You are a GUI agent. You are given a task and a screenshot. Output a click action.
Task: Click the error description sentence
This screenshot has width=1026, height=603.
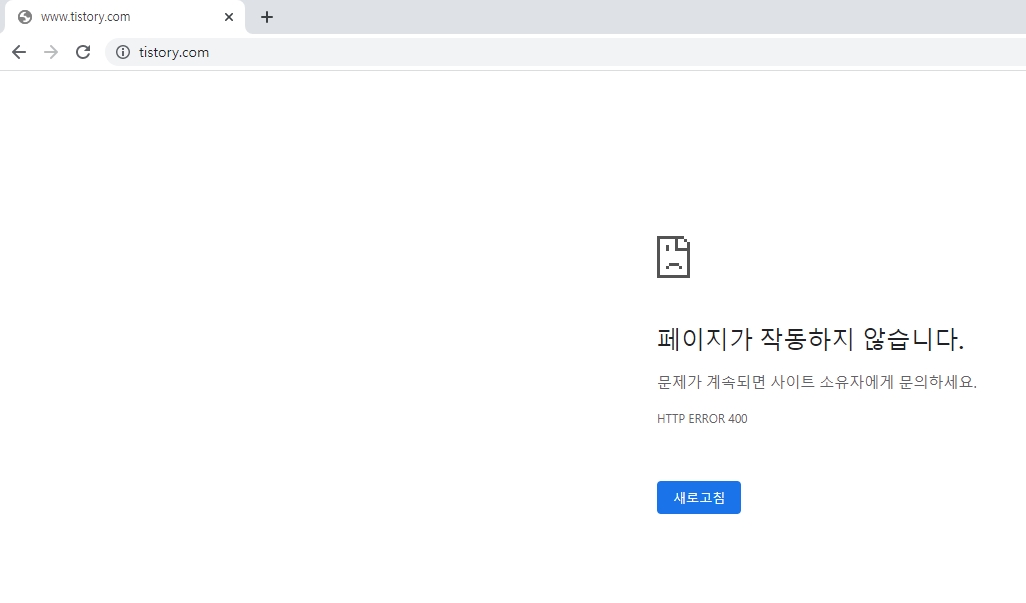[816, 382]
